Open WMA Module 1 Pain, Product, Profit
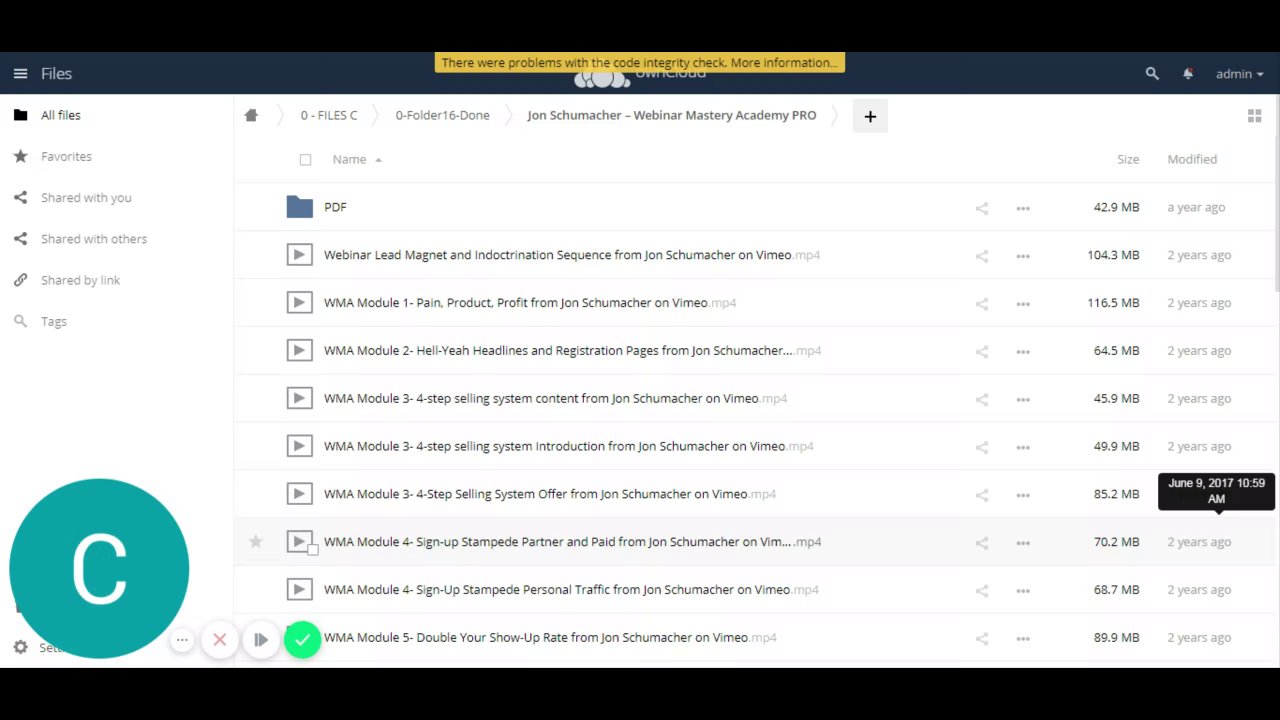 (x=530, y=303)
